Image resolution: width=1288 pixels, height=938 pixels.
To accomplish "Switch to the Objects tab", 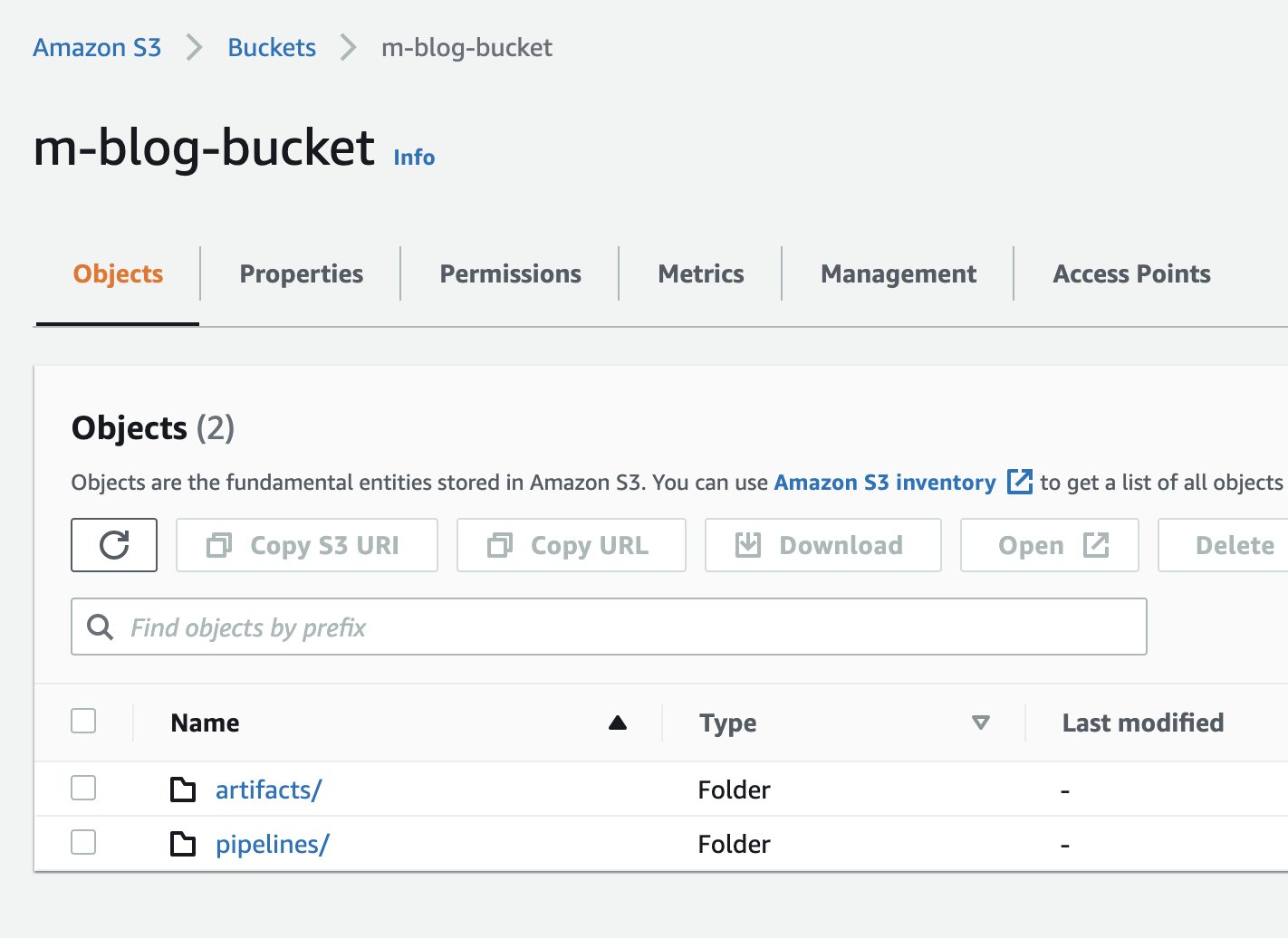I will [118, 273].
